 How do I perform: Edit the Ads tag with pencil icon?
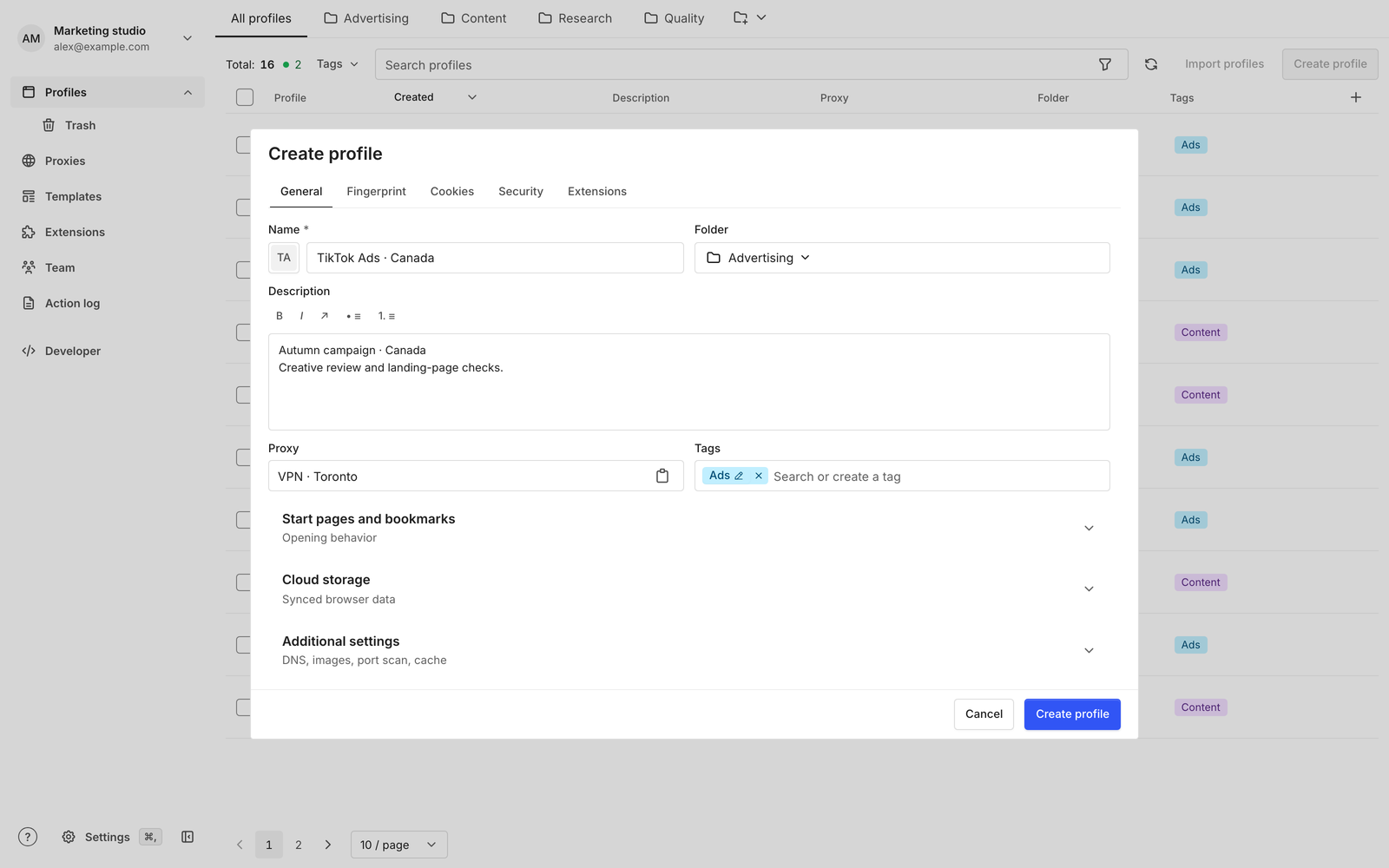coord(739,476)
